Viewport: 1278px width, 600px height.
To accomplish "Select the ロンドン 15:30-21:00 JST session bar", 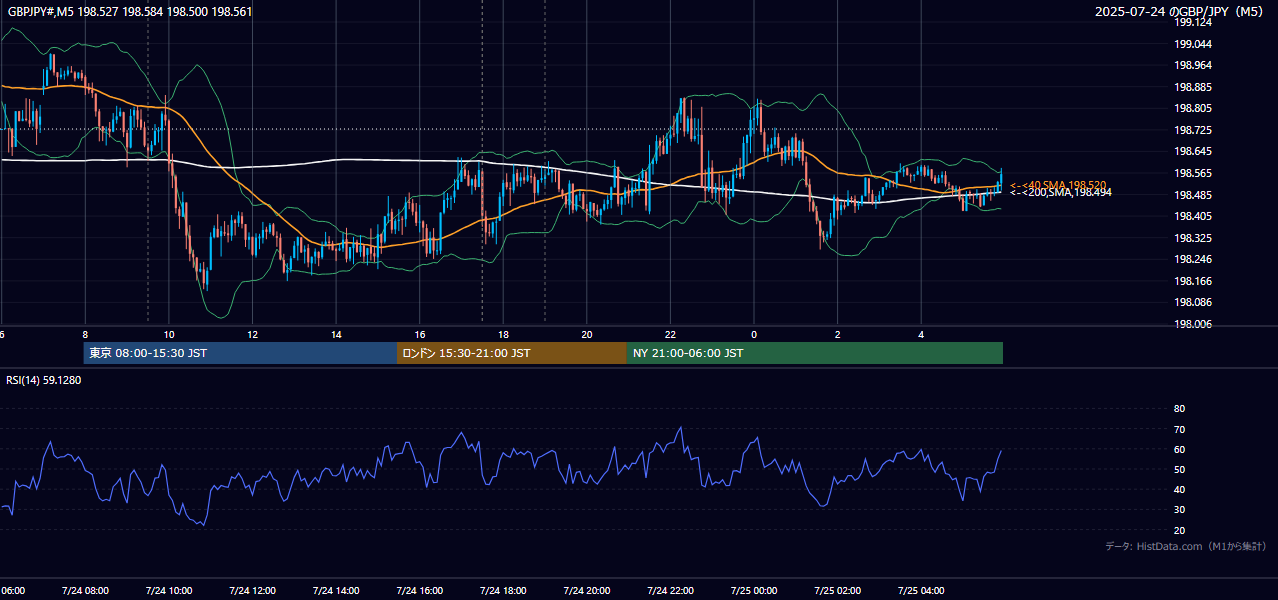I will click(512, 353).
